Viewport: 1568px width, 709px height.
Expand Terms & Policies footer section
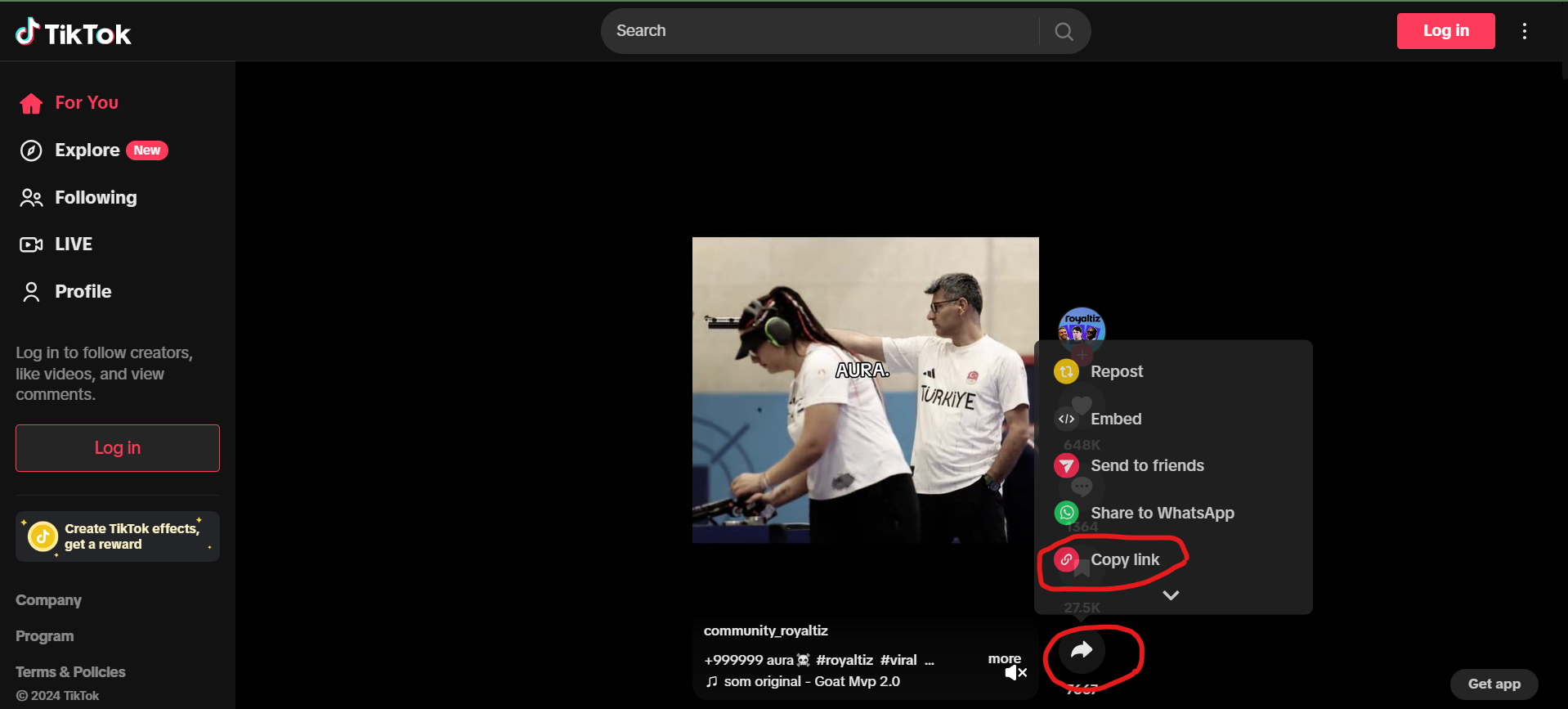71,672
